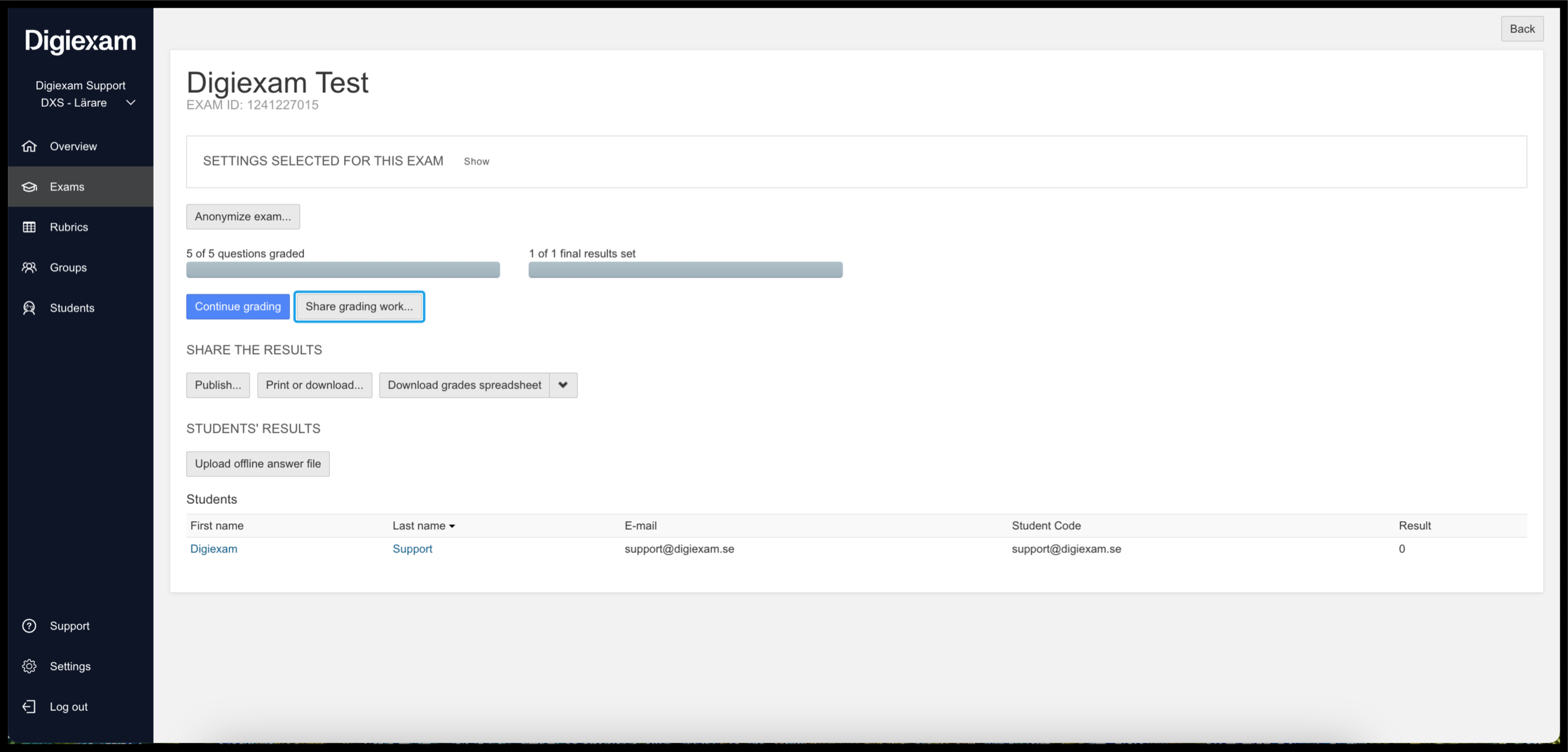Image resolution: width=1568 pixels, height=752 pixels.
Task: Click the Result value 0
Action: point(1402,549)
